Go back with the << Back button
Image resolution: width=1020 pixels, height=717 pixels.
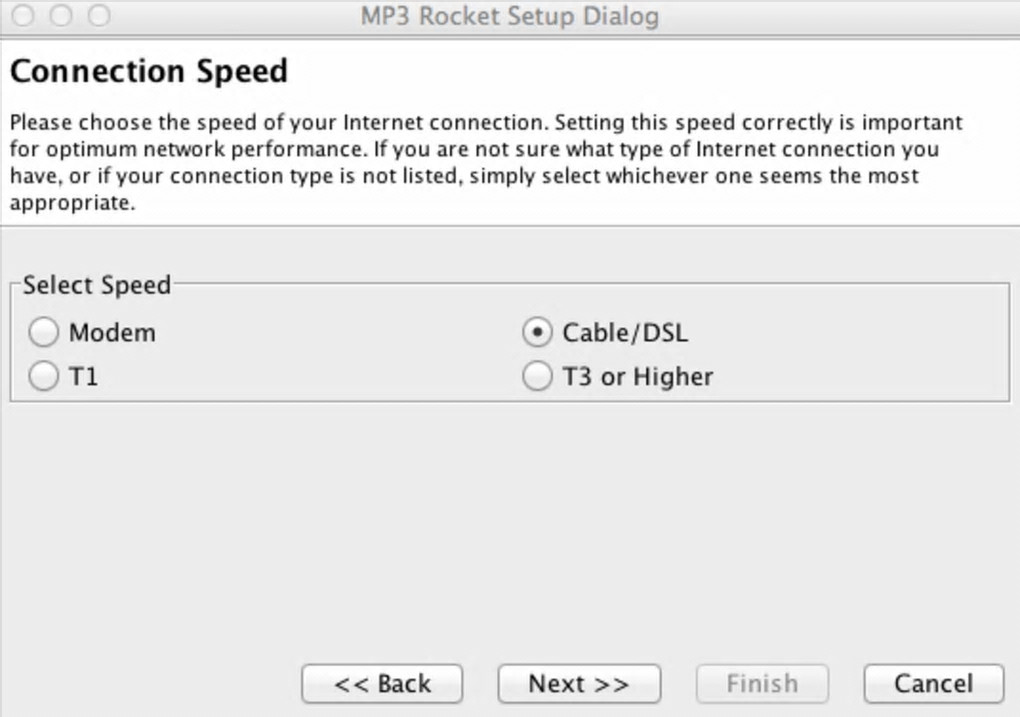[x=382, y=684]
